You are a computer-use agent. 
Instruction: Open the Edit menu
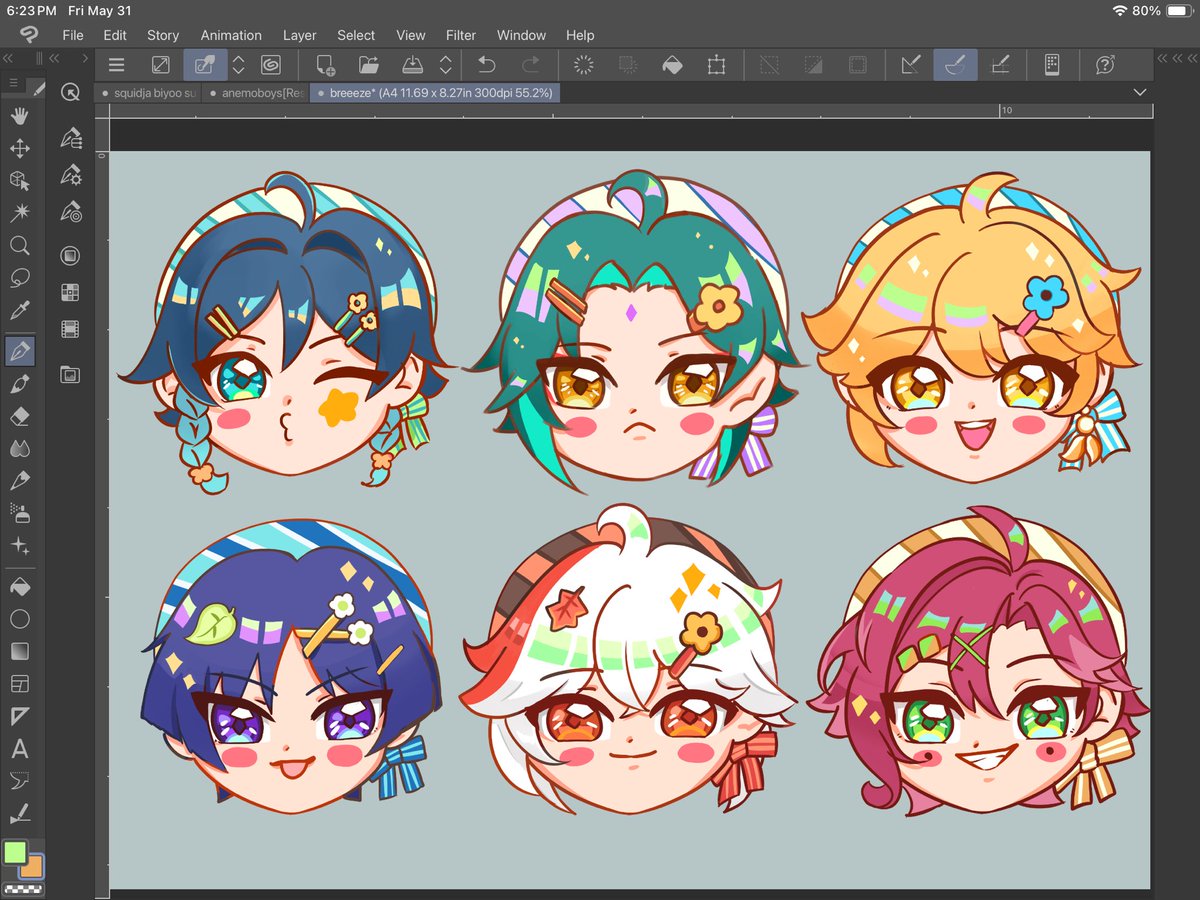115,35
